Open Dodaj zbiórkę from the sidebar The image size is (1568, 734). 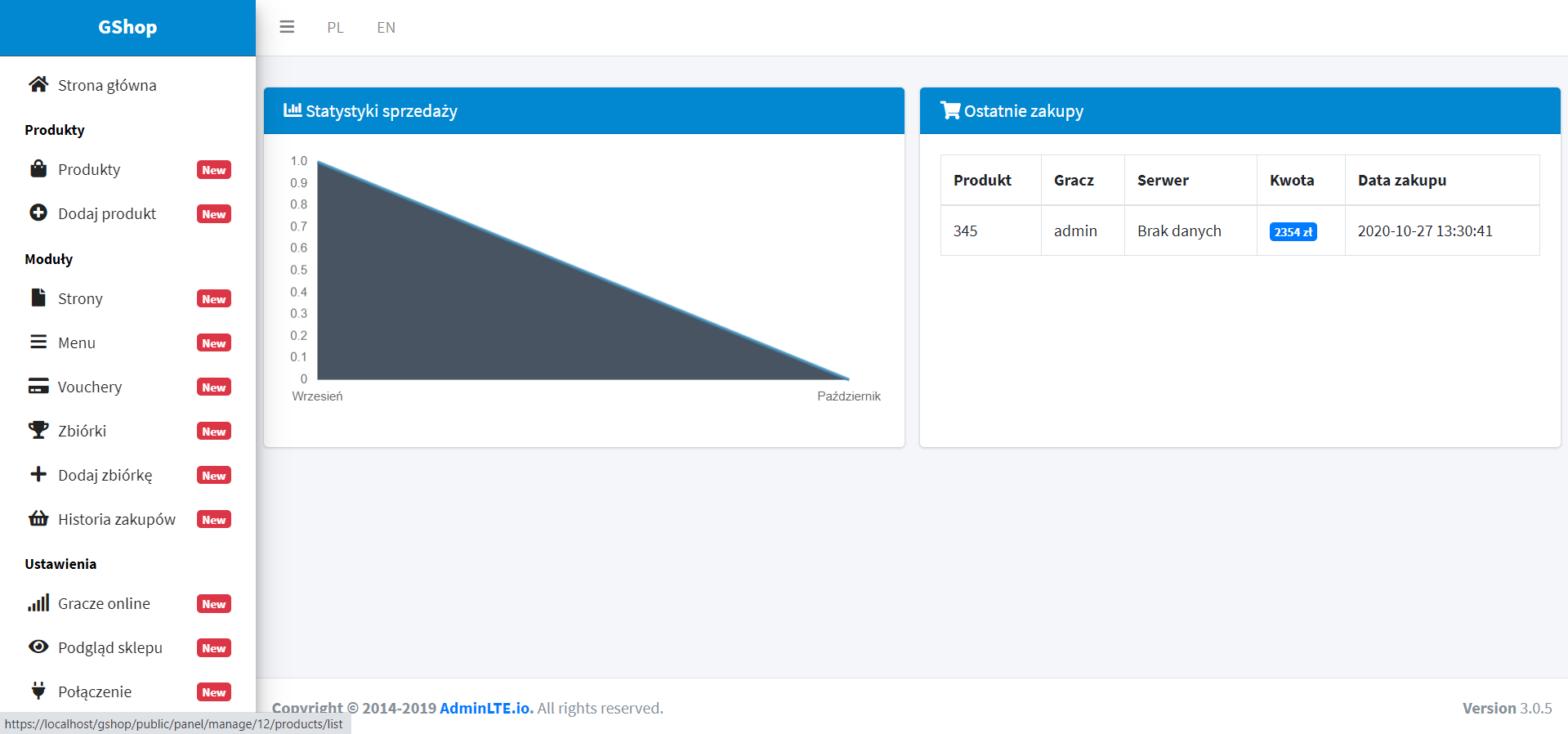pyautogui.click(x=105, y=476)
